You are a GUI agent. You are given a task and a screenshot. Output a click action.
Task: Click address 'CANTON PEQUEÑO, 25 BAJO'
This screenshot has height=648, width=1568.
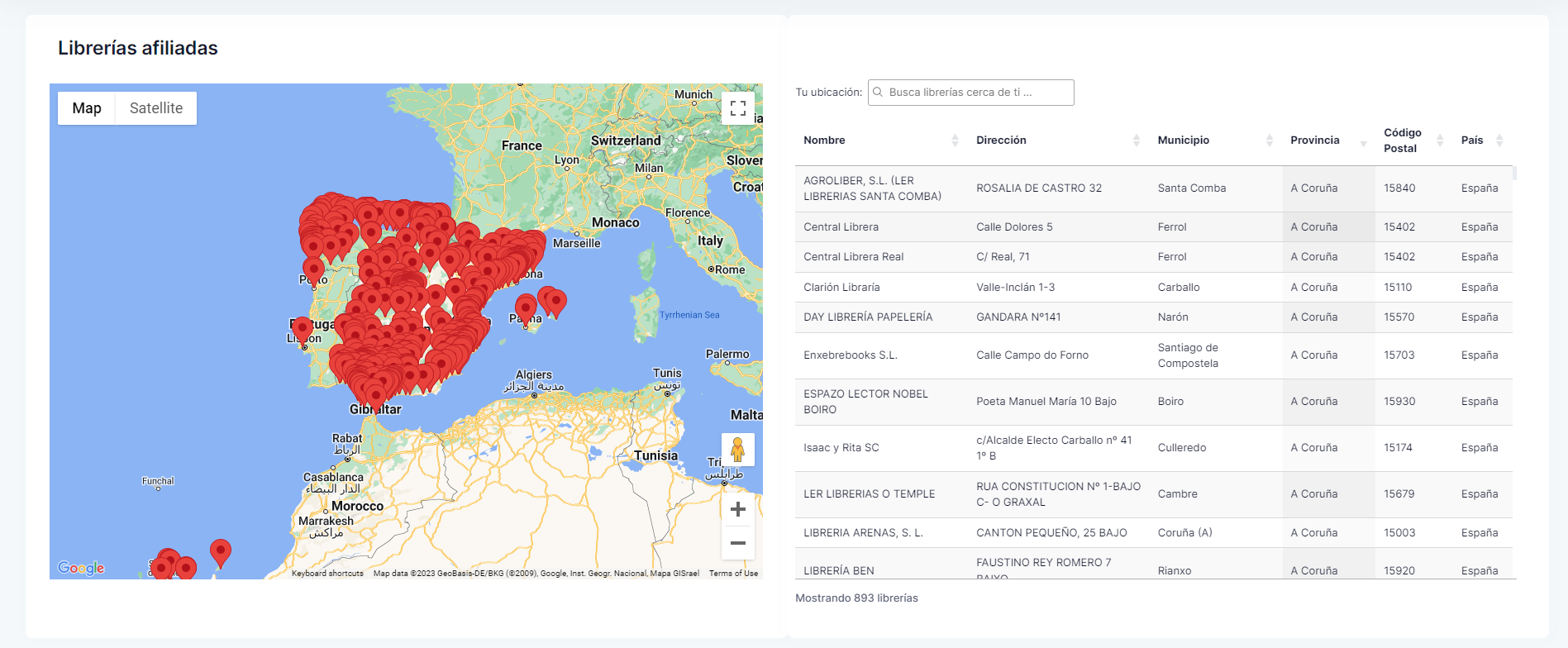(1051, 533)
